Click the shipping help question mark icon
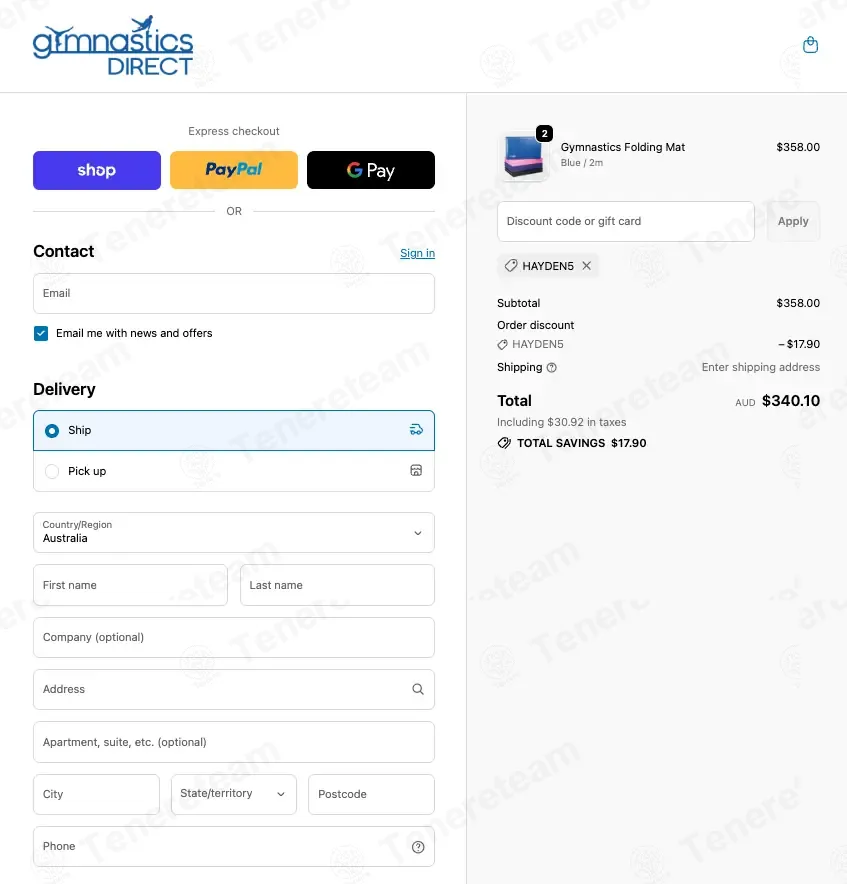 click(552, 368)
